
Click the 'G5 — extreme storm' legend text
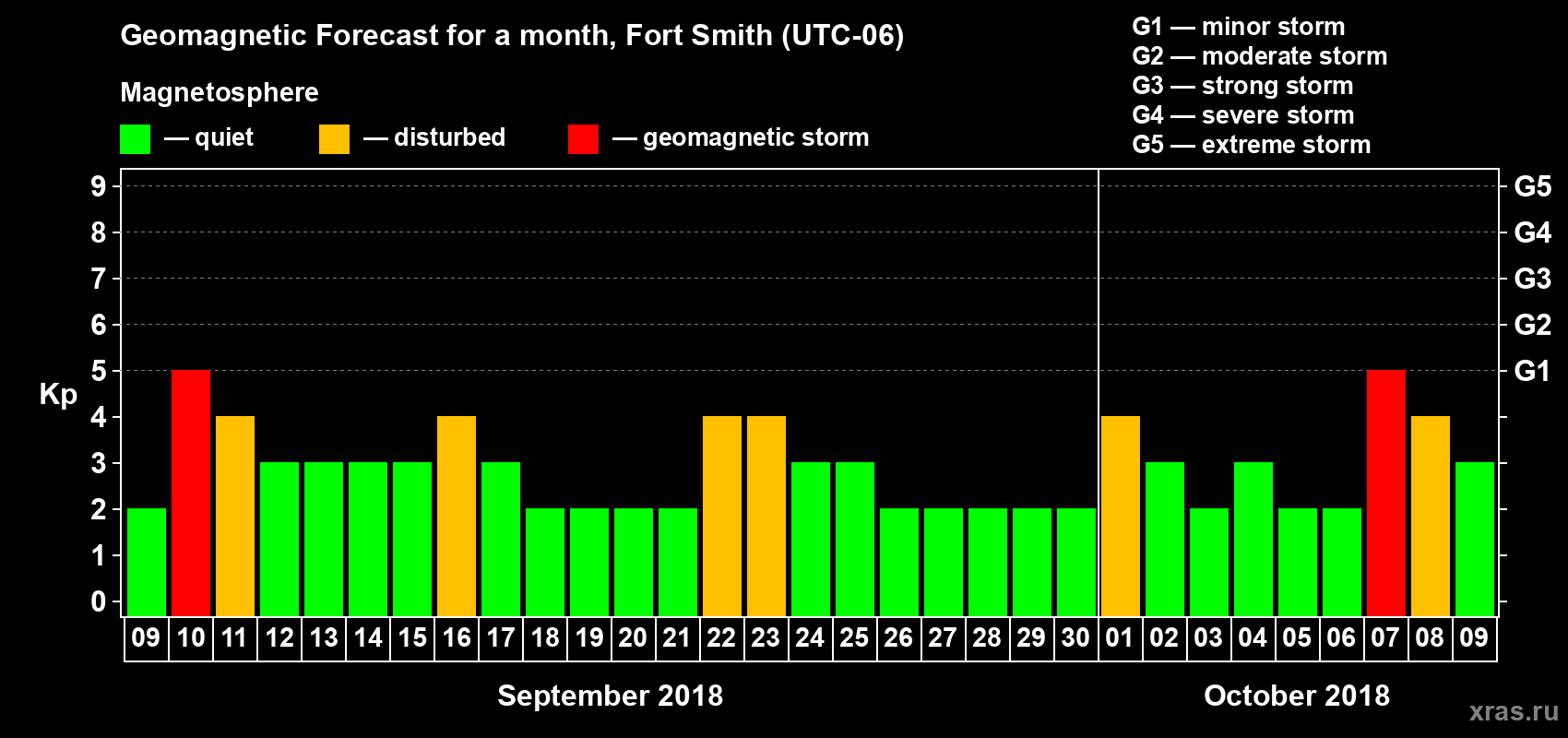[x=1252, y=145]
